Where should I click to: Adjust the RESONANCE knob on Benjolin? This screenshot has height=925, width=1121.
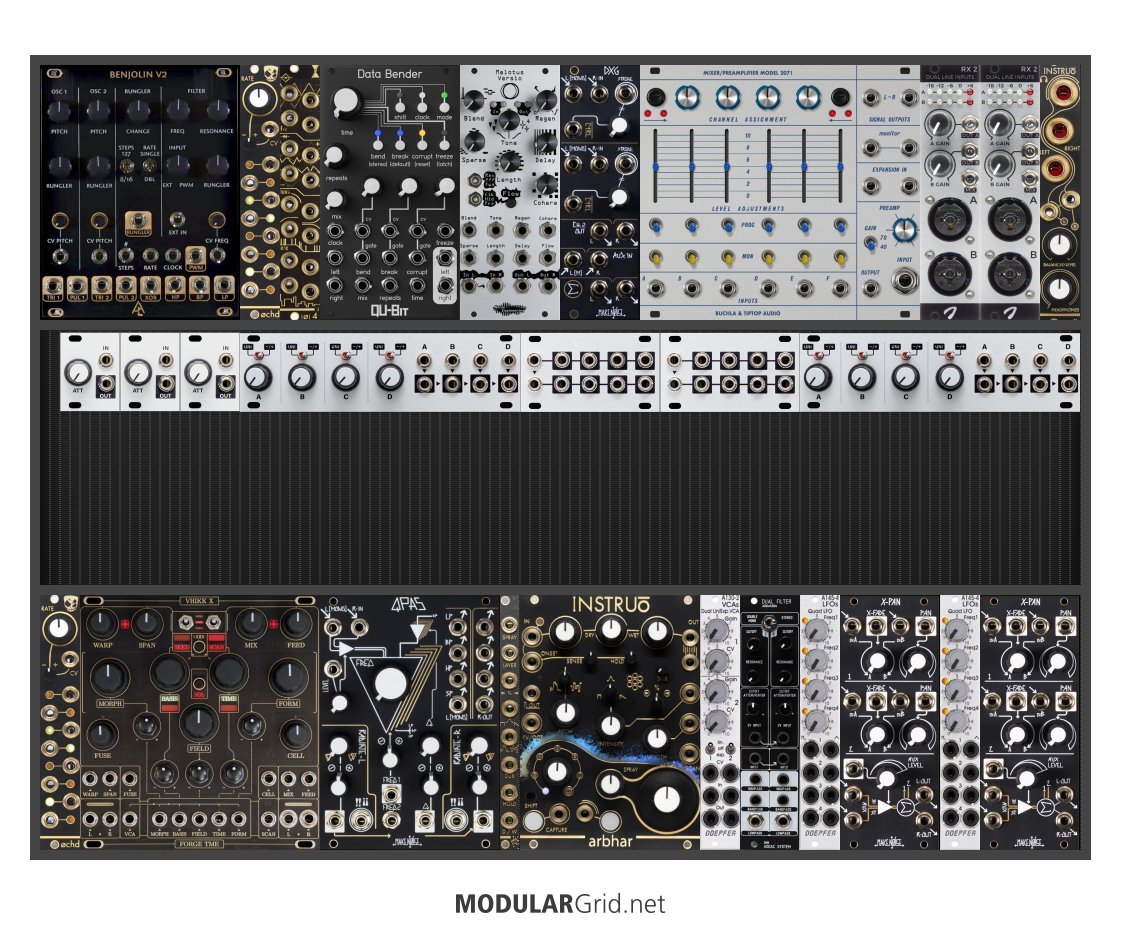pyautogui.click(x=217, y=110)
